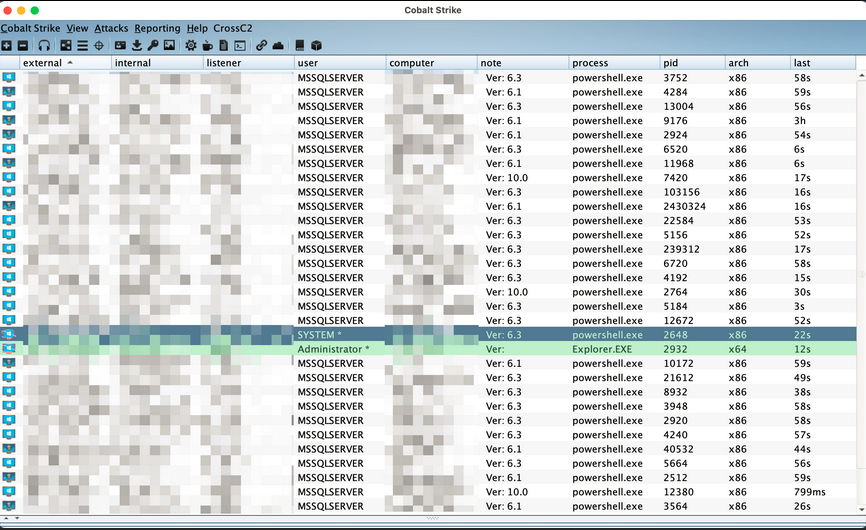866x530 pixels.
Task: Sort by the pid column header
Action: pos(693,63)
